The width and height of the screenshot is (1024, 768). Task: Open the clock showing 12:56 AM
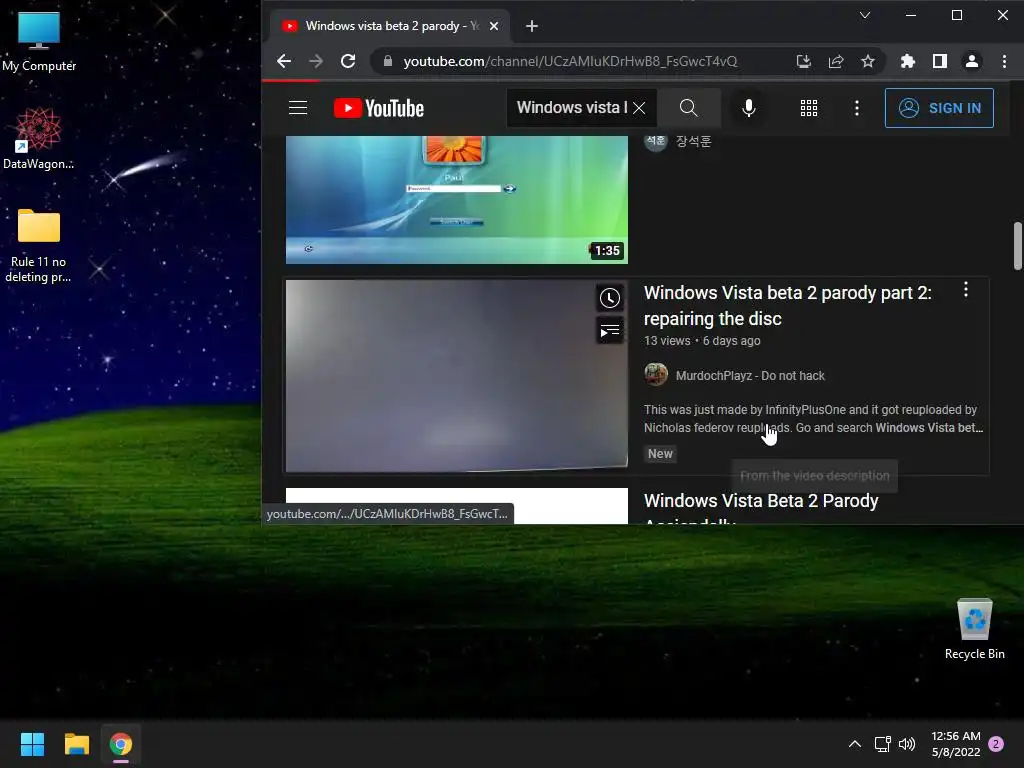click(x=955, y=744)
